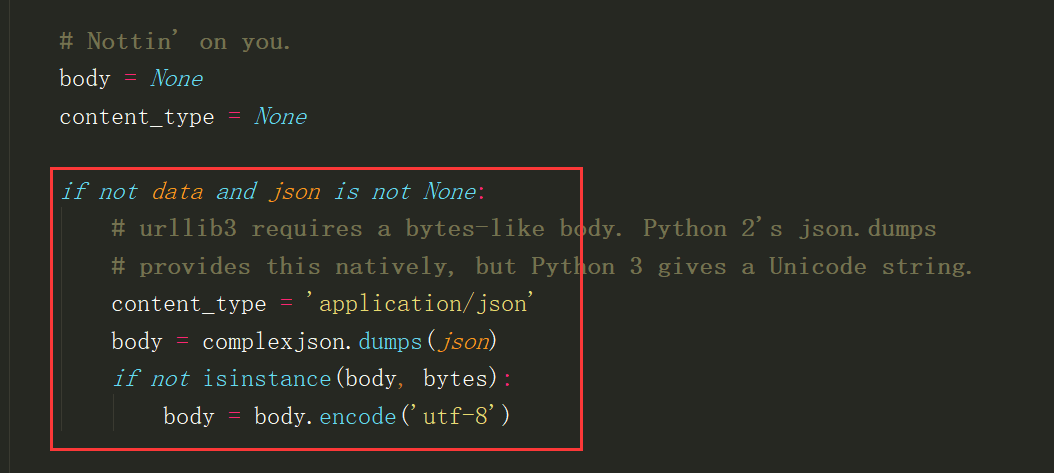Click the "isinstance" function name
Image resolution: width=1054 pixels, height=473 pixels.
267,379
